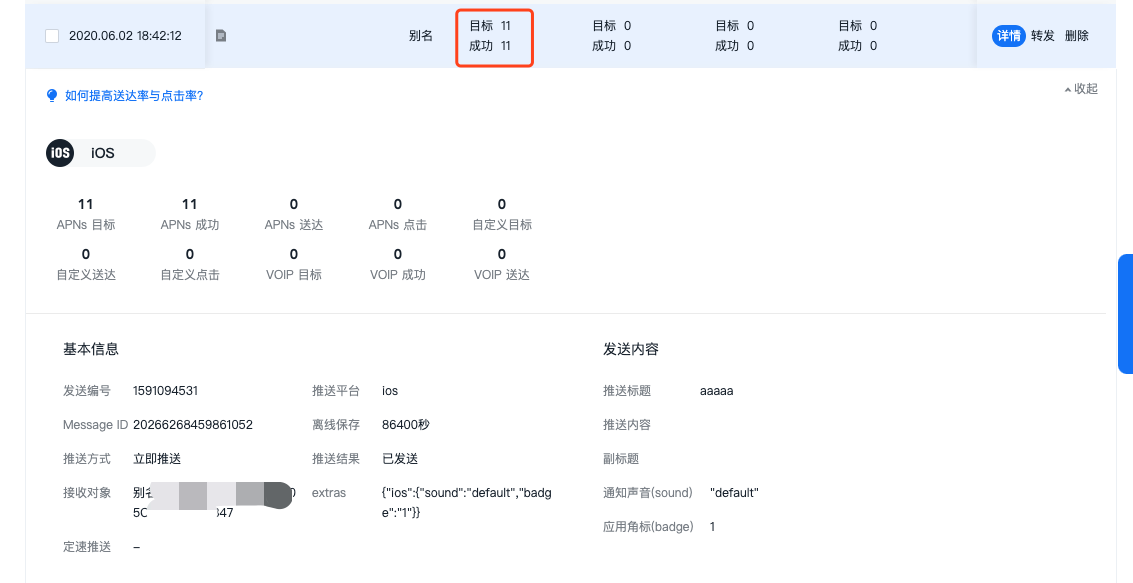Tick the checkbox for the 2020.06.02 push record

(x=52, y=36)
